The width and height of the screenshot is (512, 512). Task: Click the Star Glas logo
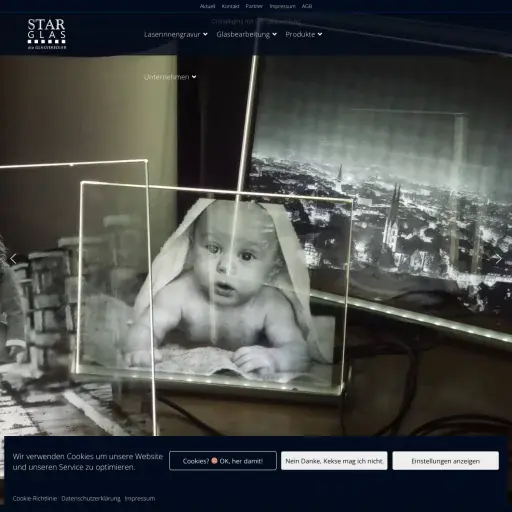point(47,34)
